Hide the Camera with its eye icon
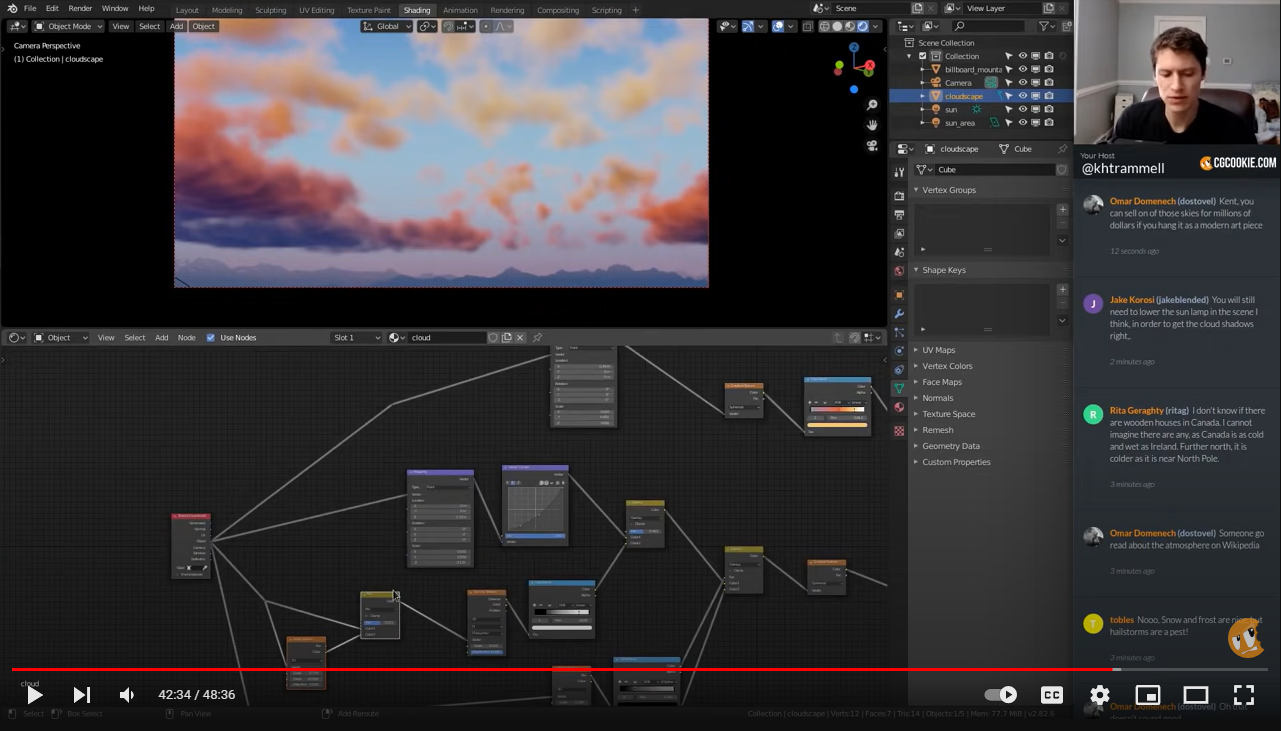Viewport: 1281px width, 731px height. (1022, 83)
